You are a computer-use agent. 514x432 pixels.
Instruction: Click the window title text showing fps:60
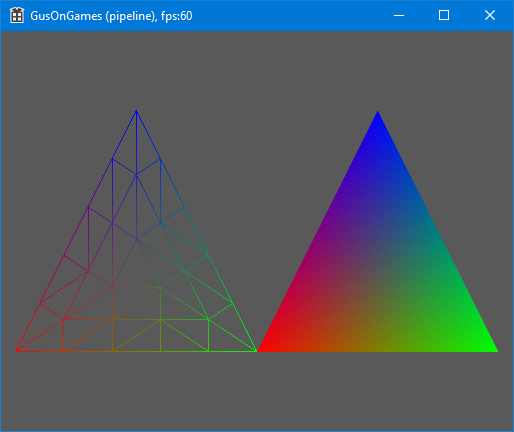click(111, 16)
